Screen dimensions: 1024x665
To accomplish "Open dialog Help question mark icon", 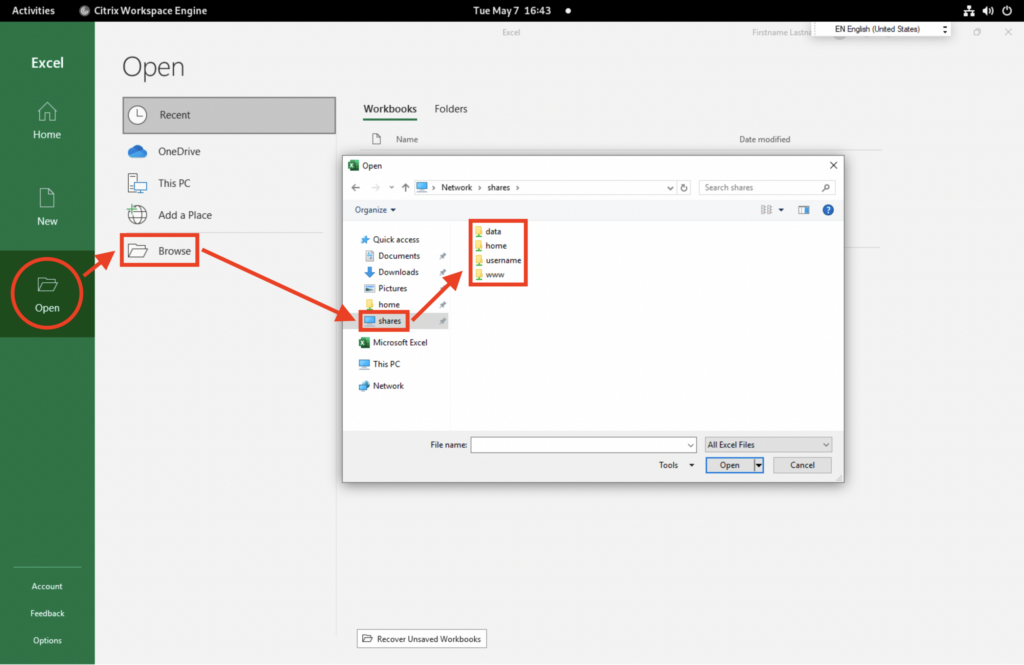I will tap(828, 210).
